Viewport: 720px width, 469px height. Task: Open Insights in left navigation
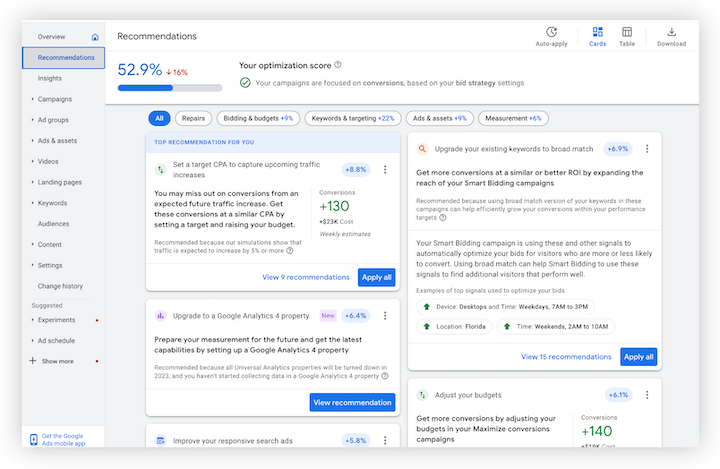pos(50,78)
